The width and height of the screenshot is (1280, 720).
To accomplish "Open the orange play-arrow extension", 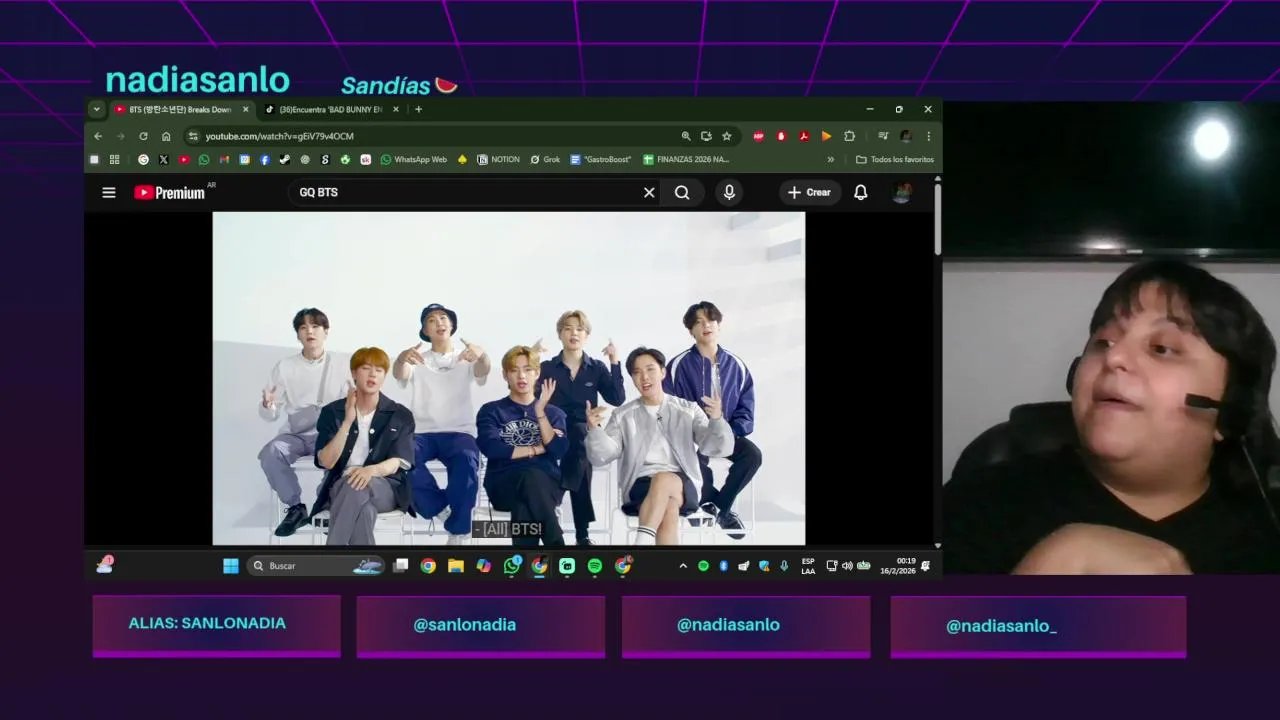I will [x=826, y=136].
